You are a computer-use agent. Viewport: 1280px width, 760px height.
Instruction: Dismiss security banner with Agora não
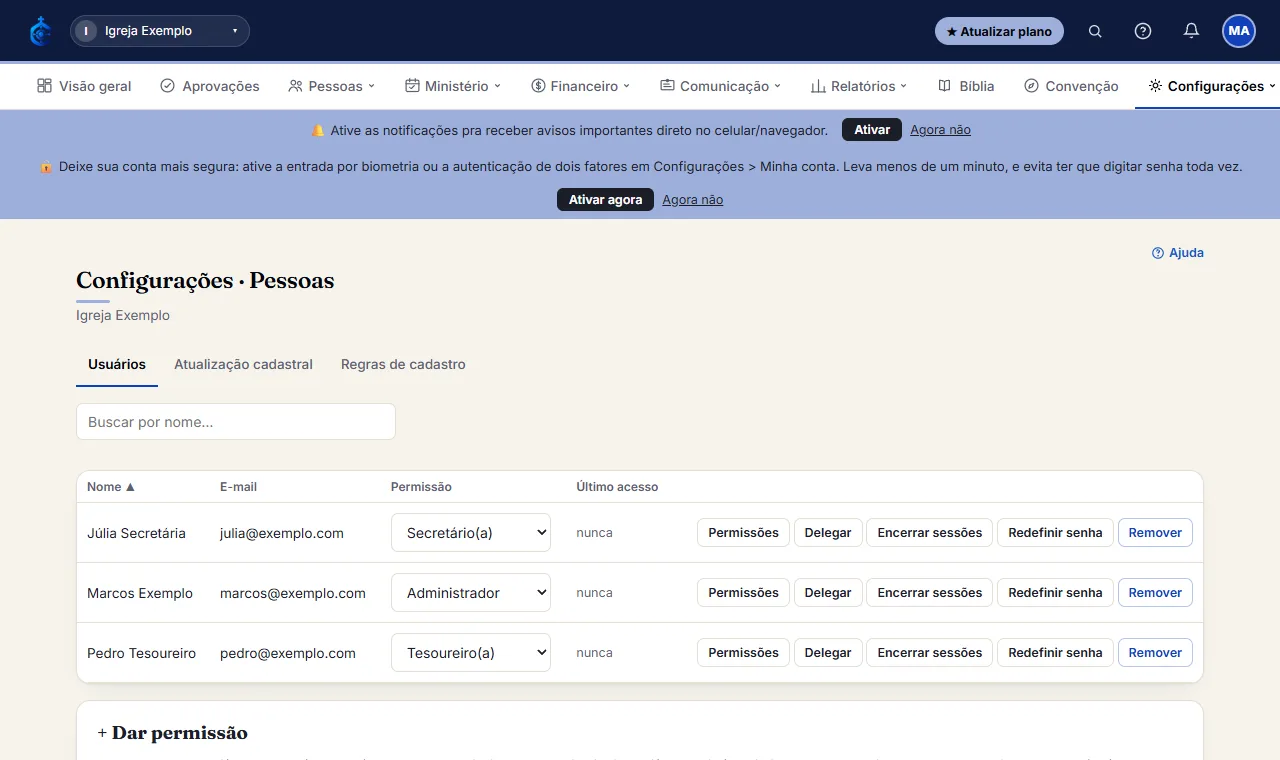692,200
